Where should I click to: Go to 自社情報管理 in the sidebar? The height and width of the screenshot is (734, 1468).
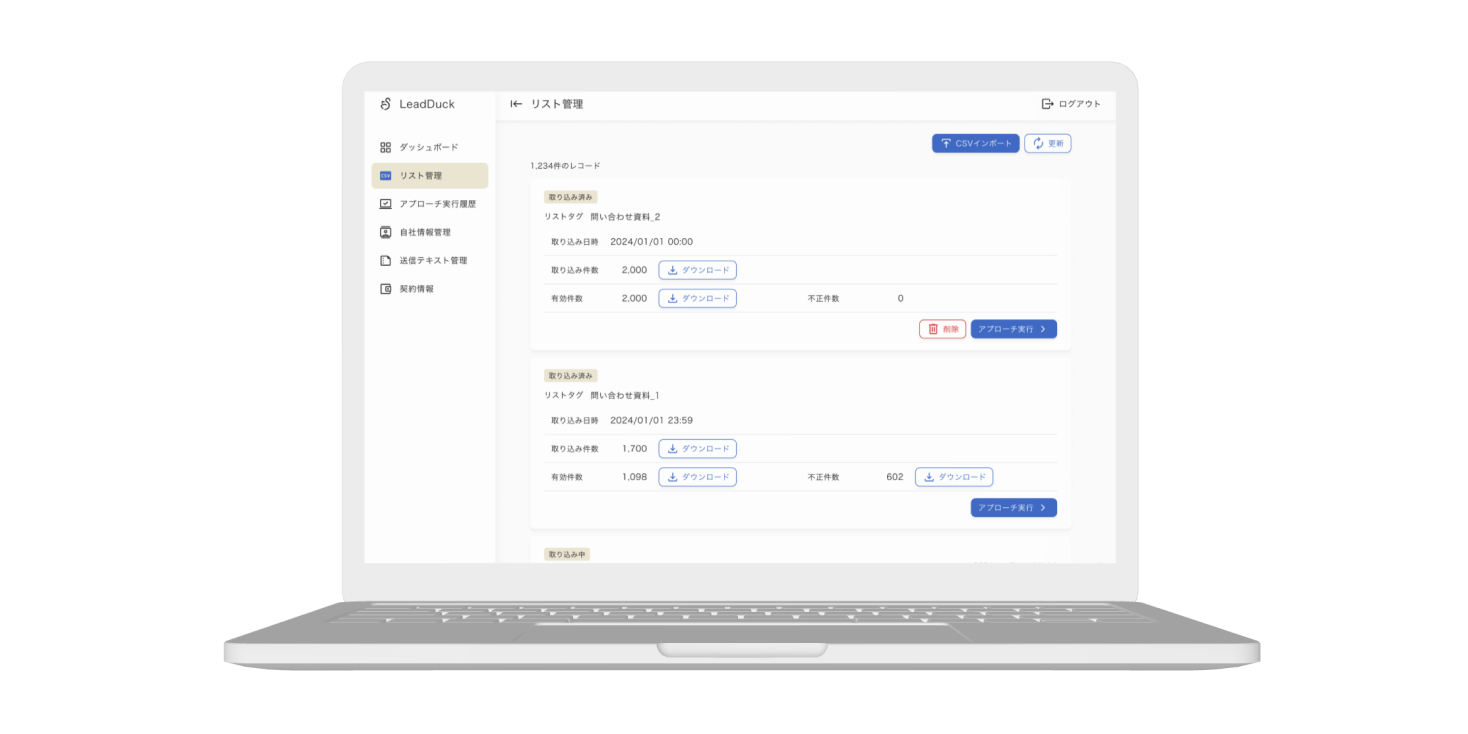point(425,232)
